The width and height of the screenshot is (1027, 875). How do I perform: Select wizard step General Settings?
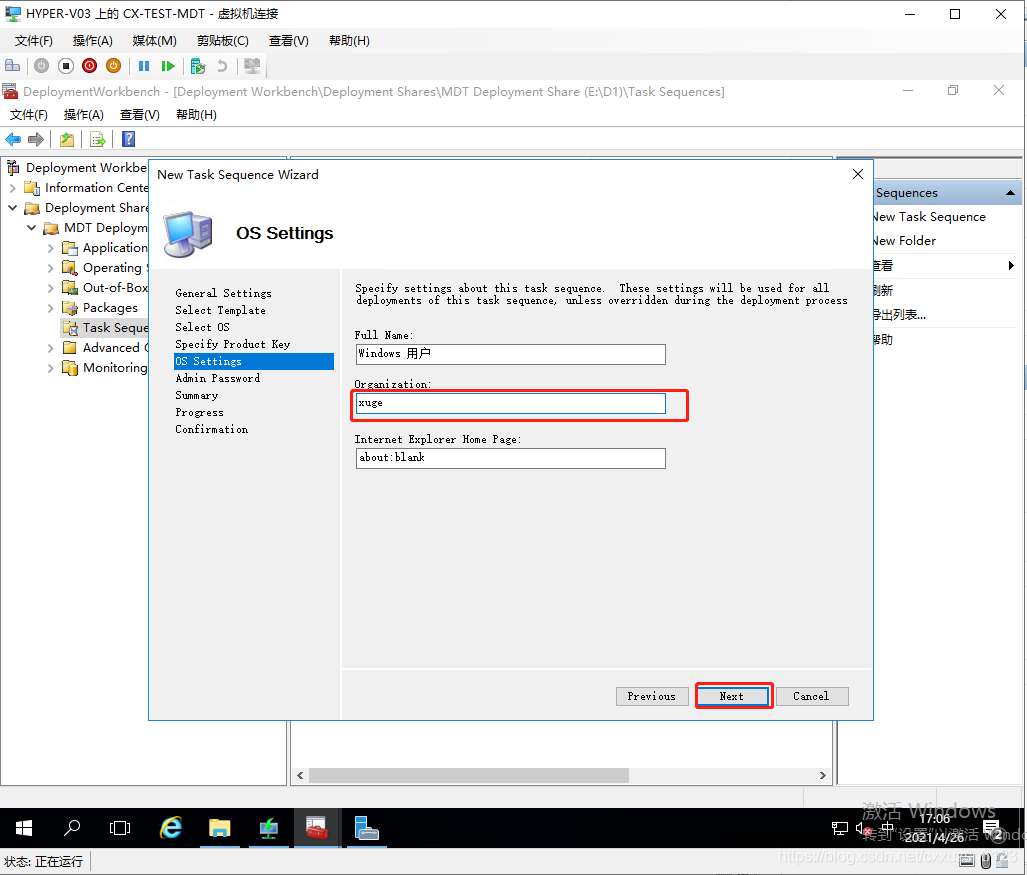click(223, 293)
